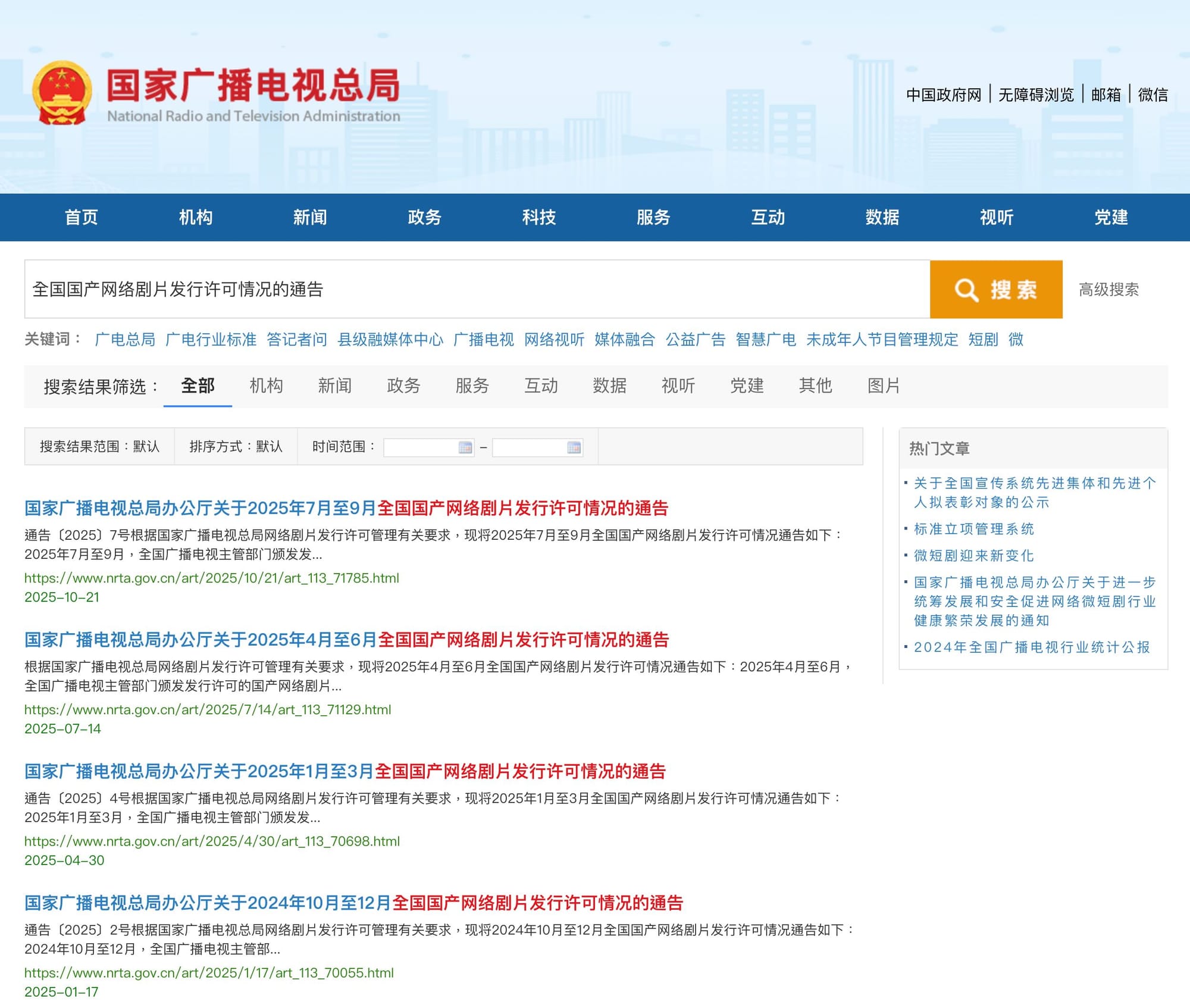Click the search query text field
Viewport: 1190px width, 1008px height.
476,289
